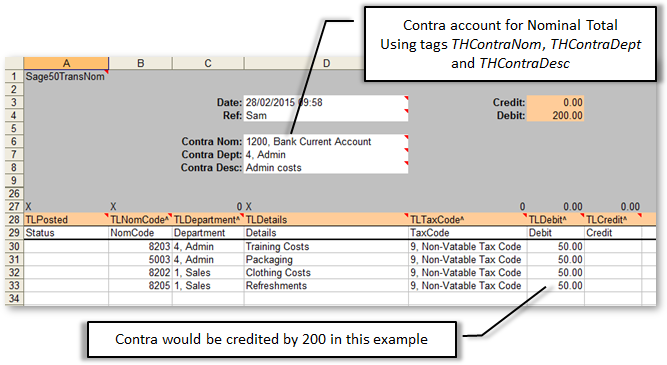Select the Refreshments details cell
The image size is (667, 365).
click(x=326, y=285)
